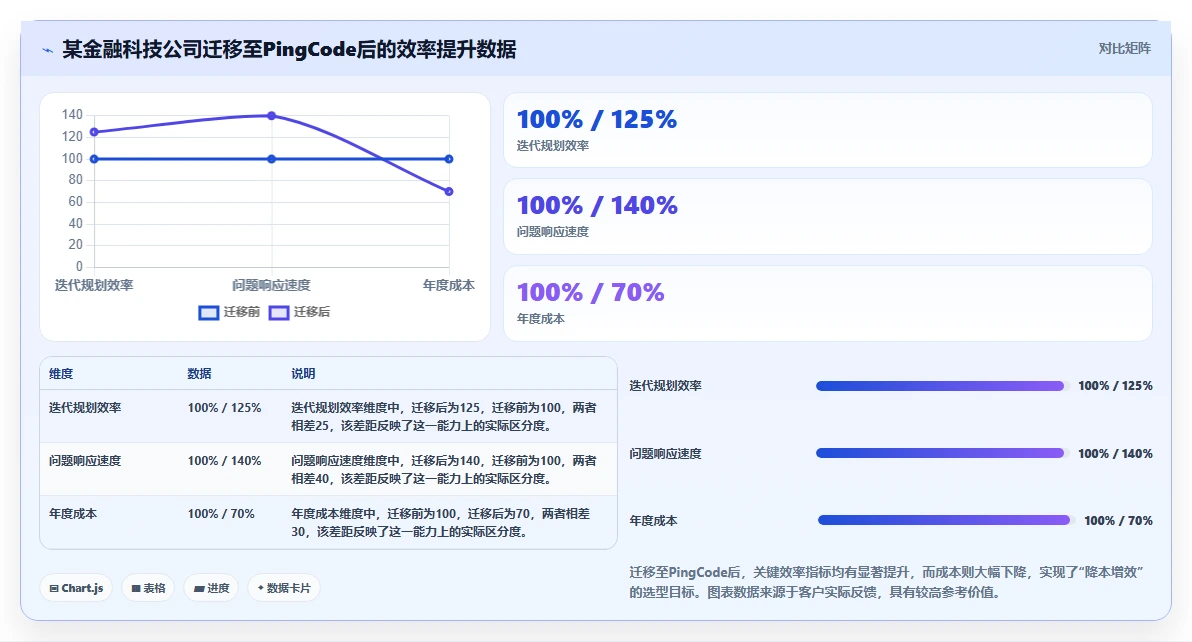Click the 数据卡片 tag icon

coord(261,588)
